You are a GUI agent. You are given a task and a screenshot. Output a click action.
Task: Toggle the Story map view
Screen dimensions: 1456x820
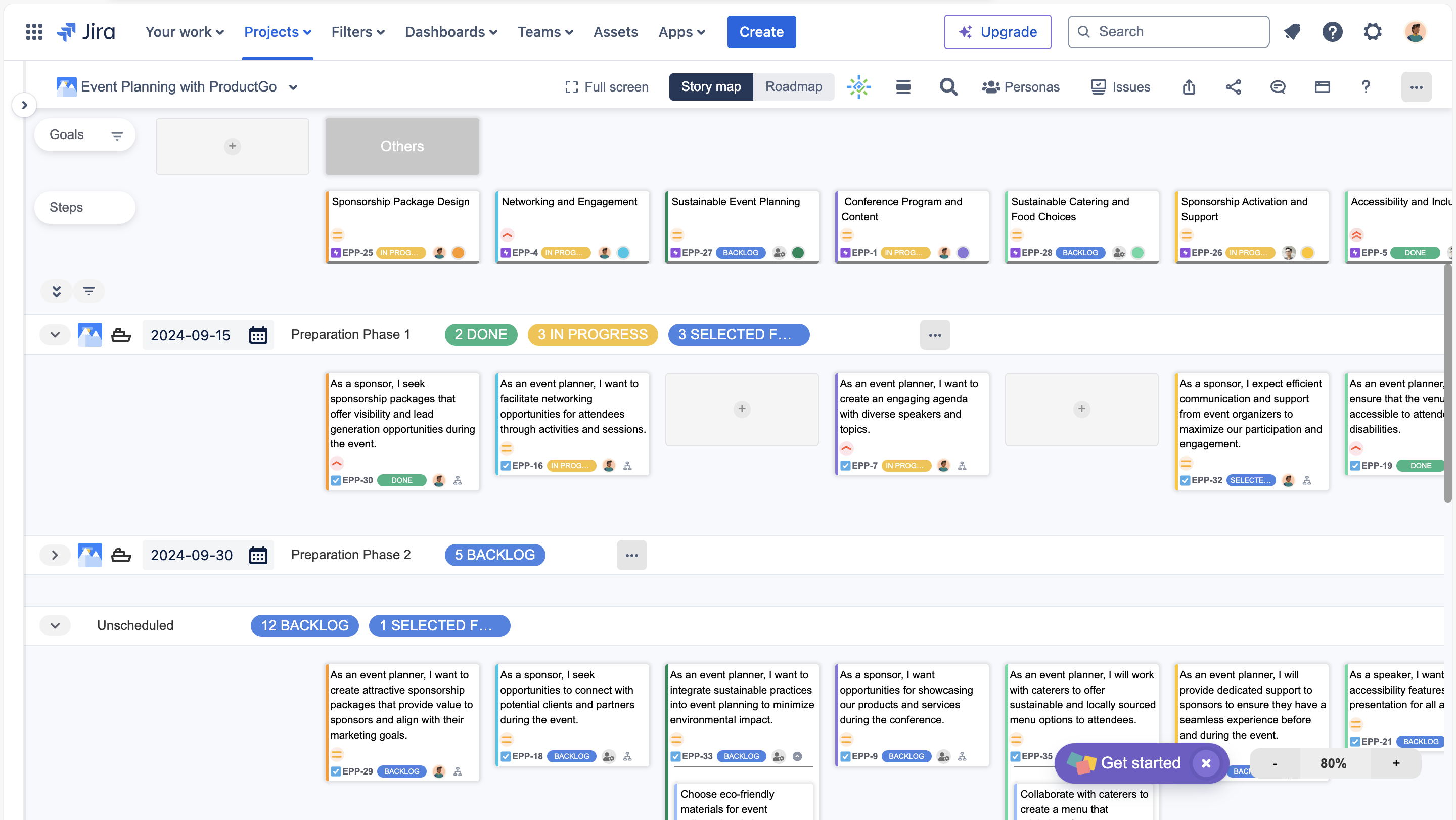(710, 86)
